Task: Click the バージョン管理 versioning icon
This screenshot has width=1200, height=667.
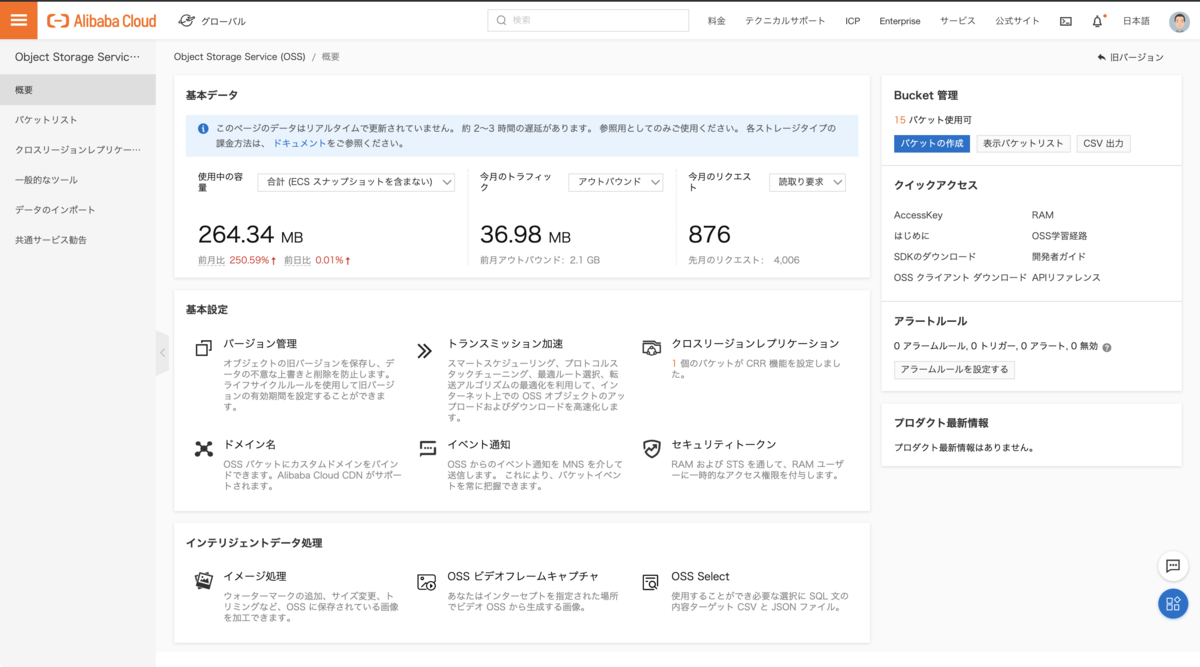Action: (204, 348)
